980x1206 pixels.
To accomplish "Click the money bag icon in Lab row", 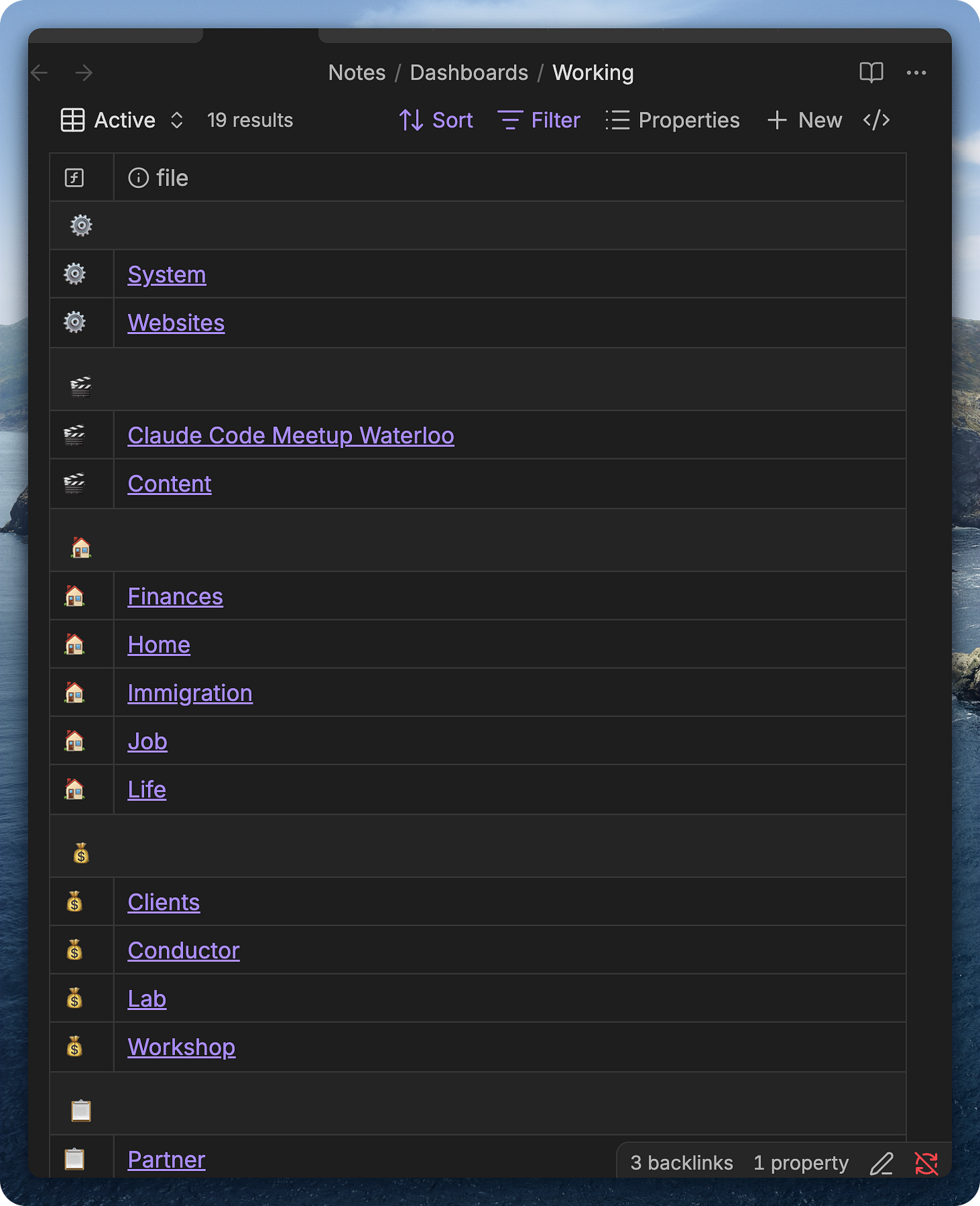I will tap(75, 999).
